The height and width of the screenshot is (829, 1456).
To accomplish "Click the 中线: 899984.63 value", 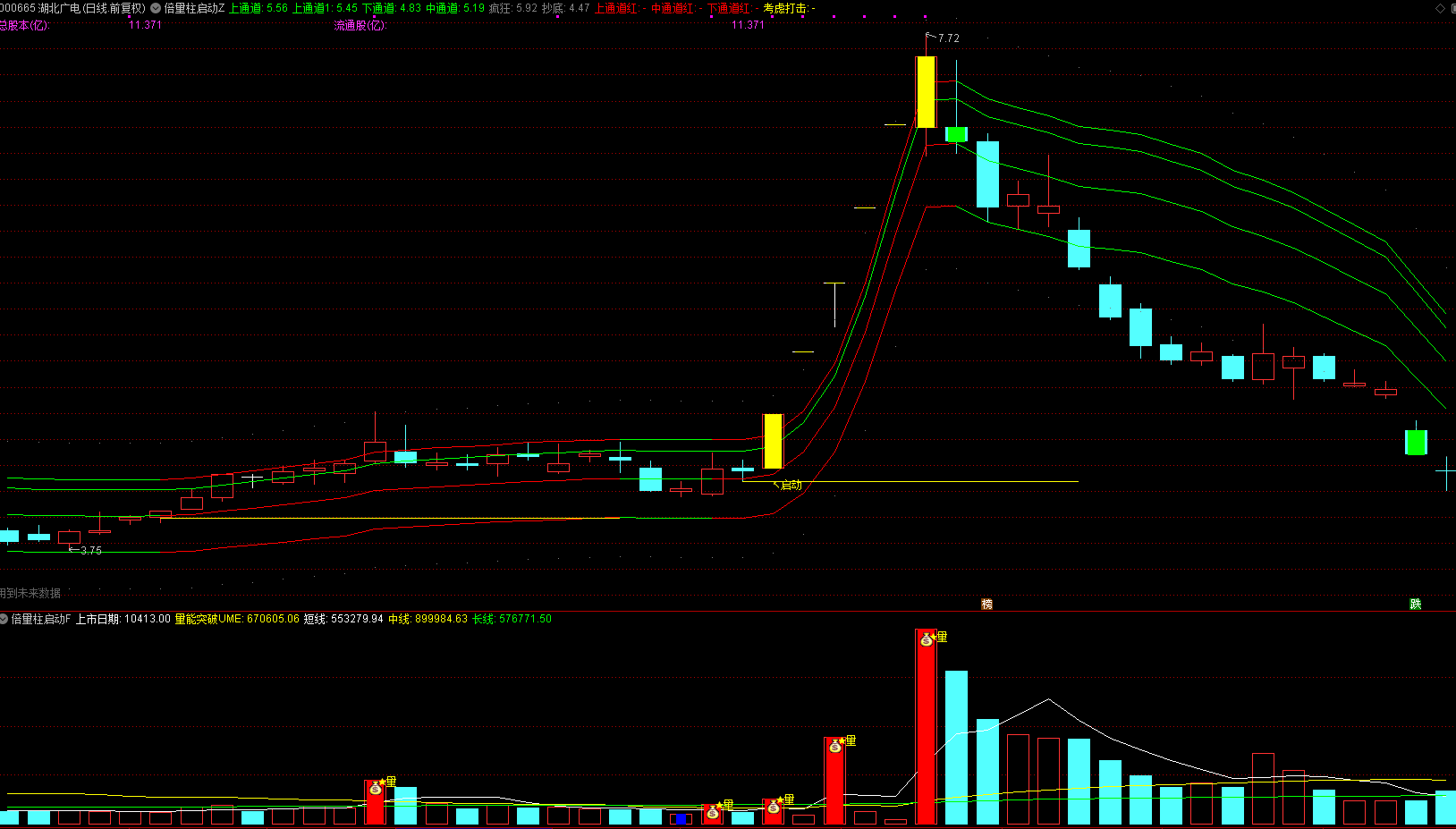I will point(427,619).
